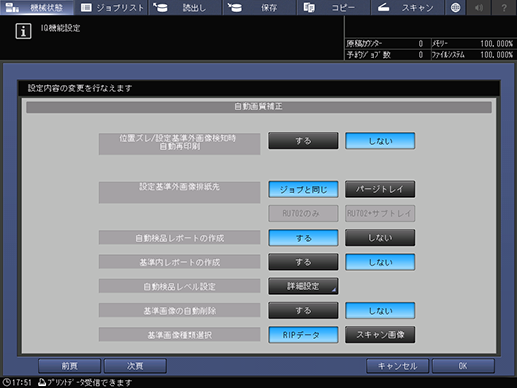517x388 pixels.
Task: Confirm settings with the OK button
Action: tap(463, 366)
